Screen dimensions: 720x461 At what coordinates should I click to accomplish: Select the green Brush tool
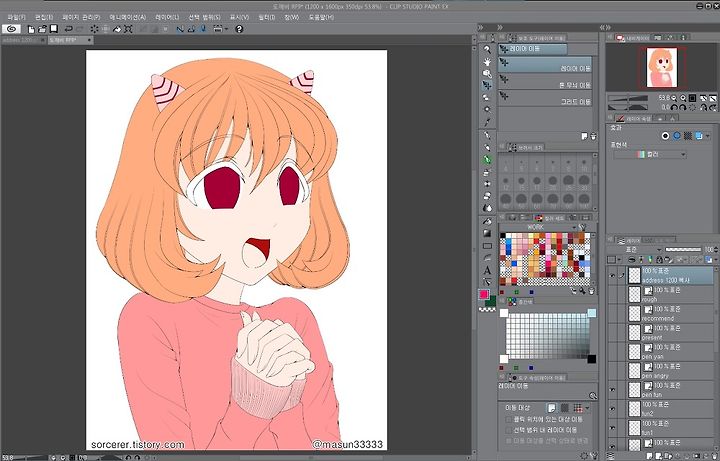pos(487,160)
